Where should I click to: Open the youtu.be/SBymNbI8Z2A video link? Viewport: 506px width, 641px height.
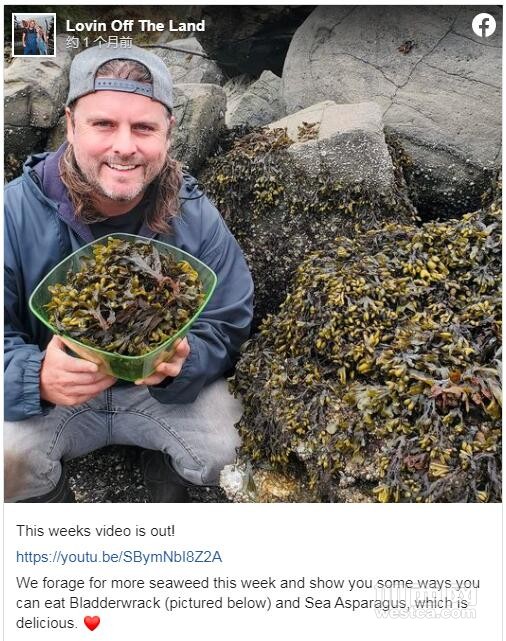pyautogui.click(x=119, y=557)
